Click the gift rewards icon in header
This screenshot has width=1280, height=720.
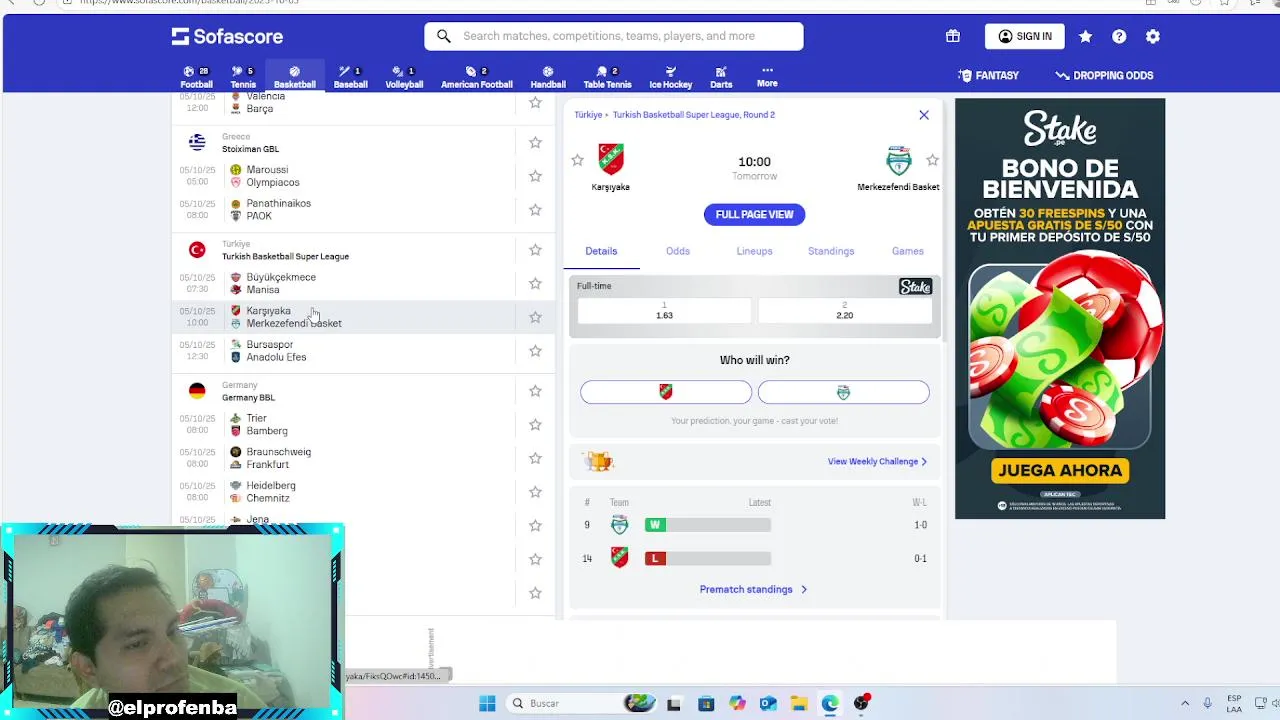coord(953,36)
